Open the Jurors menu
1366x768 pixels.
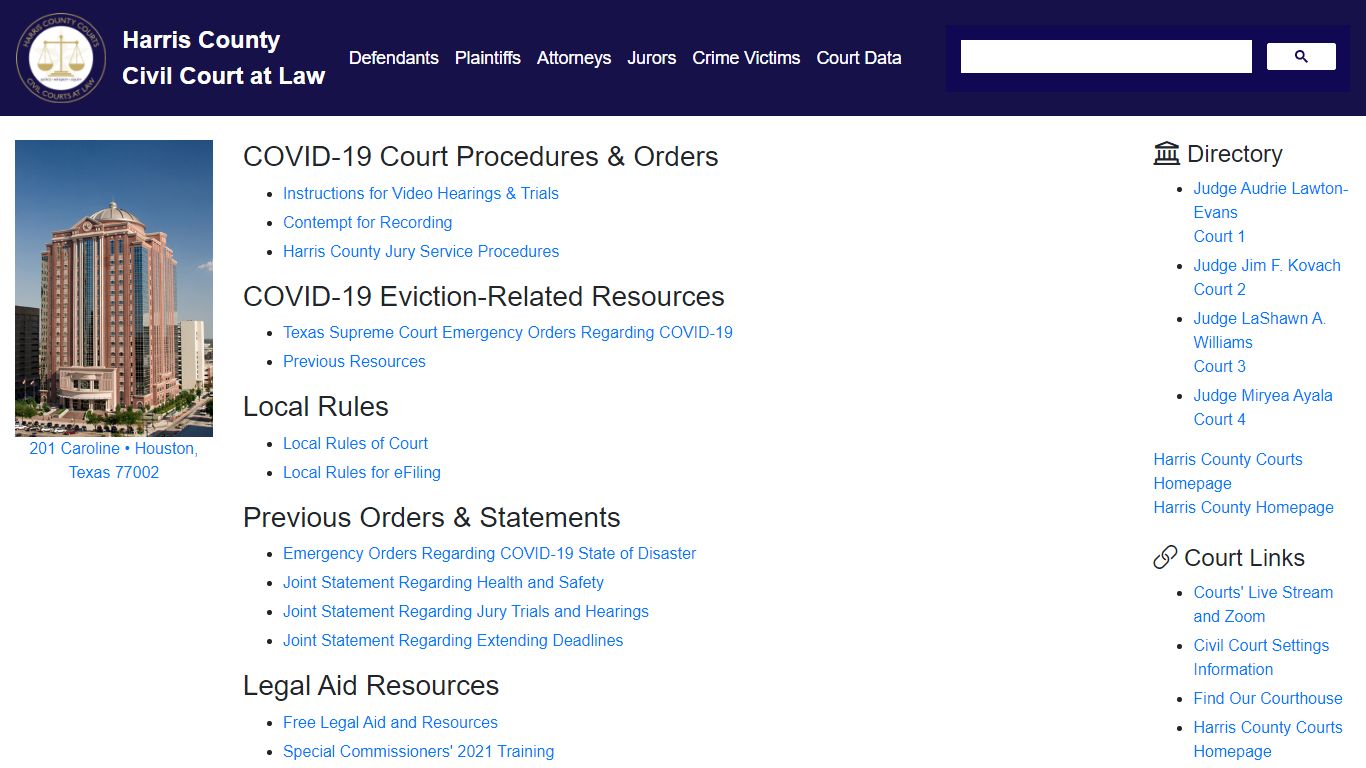652,58
